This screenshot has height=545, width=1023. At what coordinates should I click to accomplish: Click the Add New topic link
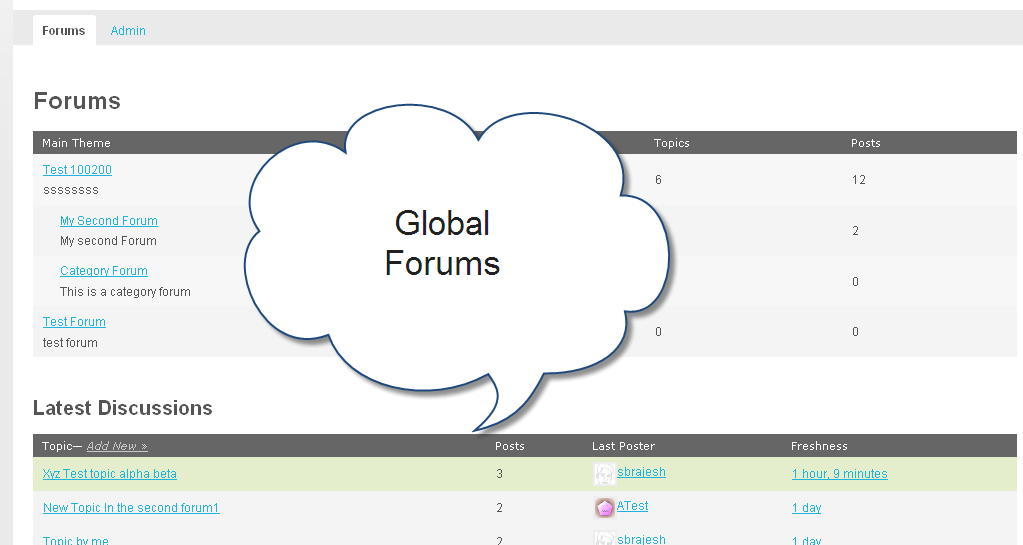pyautogui.click(x=117, y=446)
